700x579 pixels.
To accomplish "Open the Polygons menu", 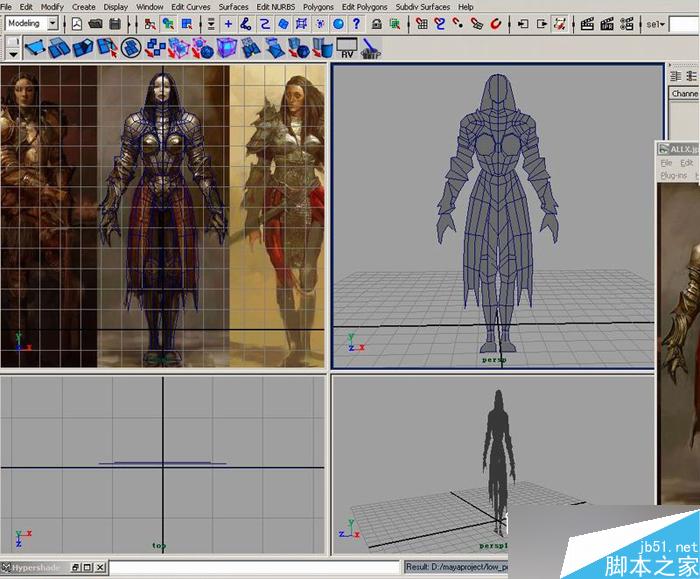I will click(318, 7).
